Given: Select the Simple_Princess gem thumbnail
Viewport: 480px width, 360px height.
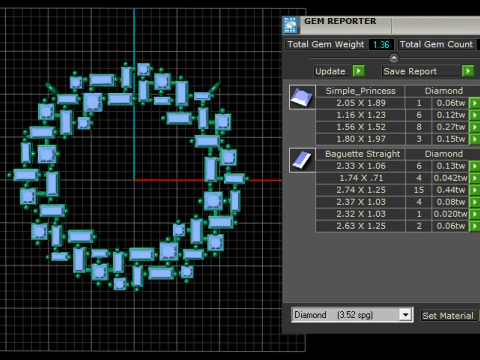Looking at the screenshot, I should (302, 97).
